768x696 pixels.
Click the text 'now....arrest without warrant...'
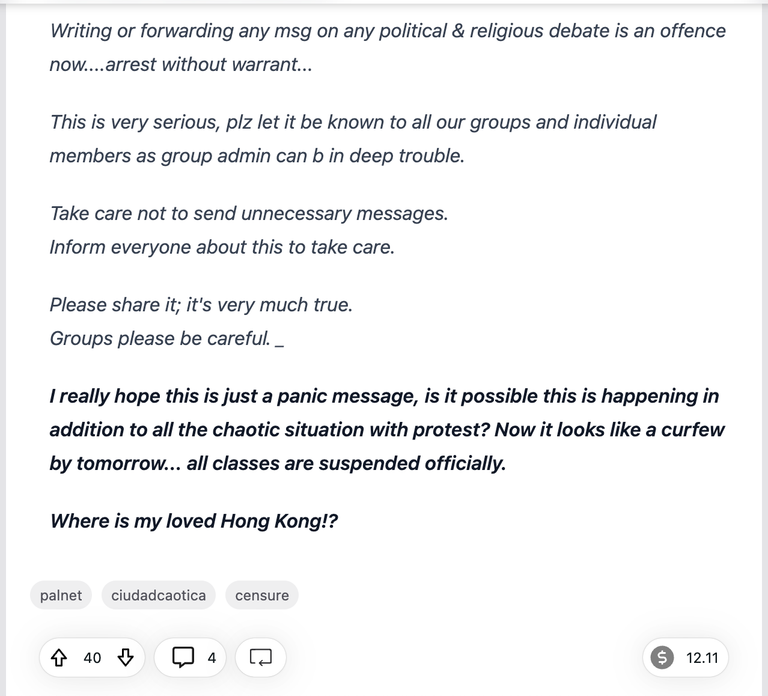coord(181,64)
